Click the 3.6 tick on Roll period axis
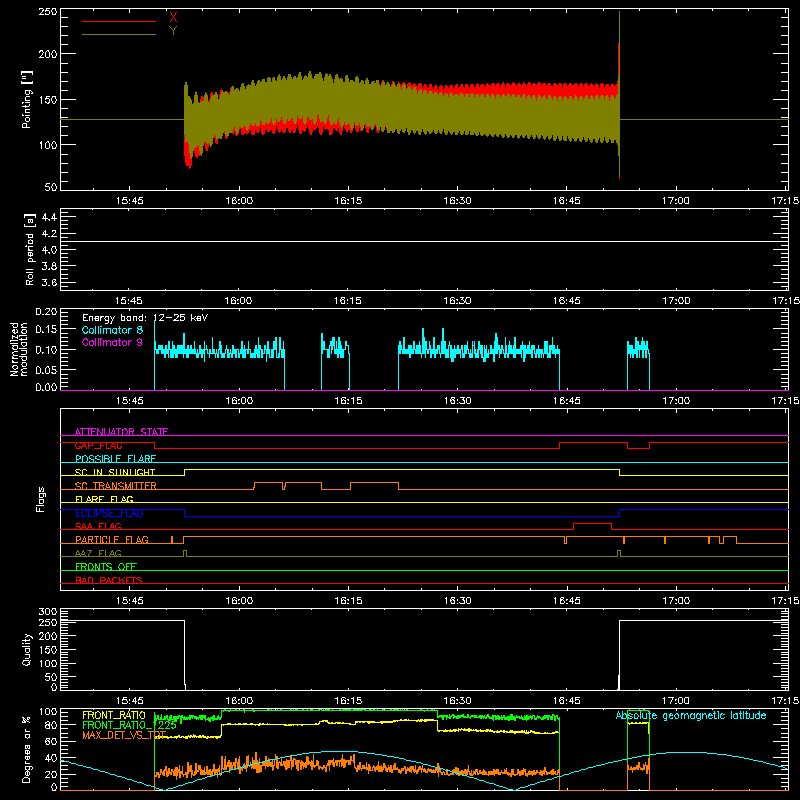Viewport: 800px width, 800px height. coord(49,283)
